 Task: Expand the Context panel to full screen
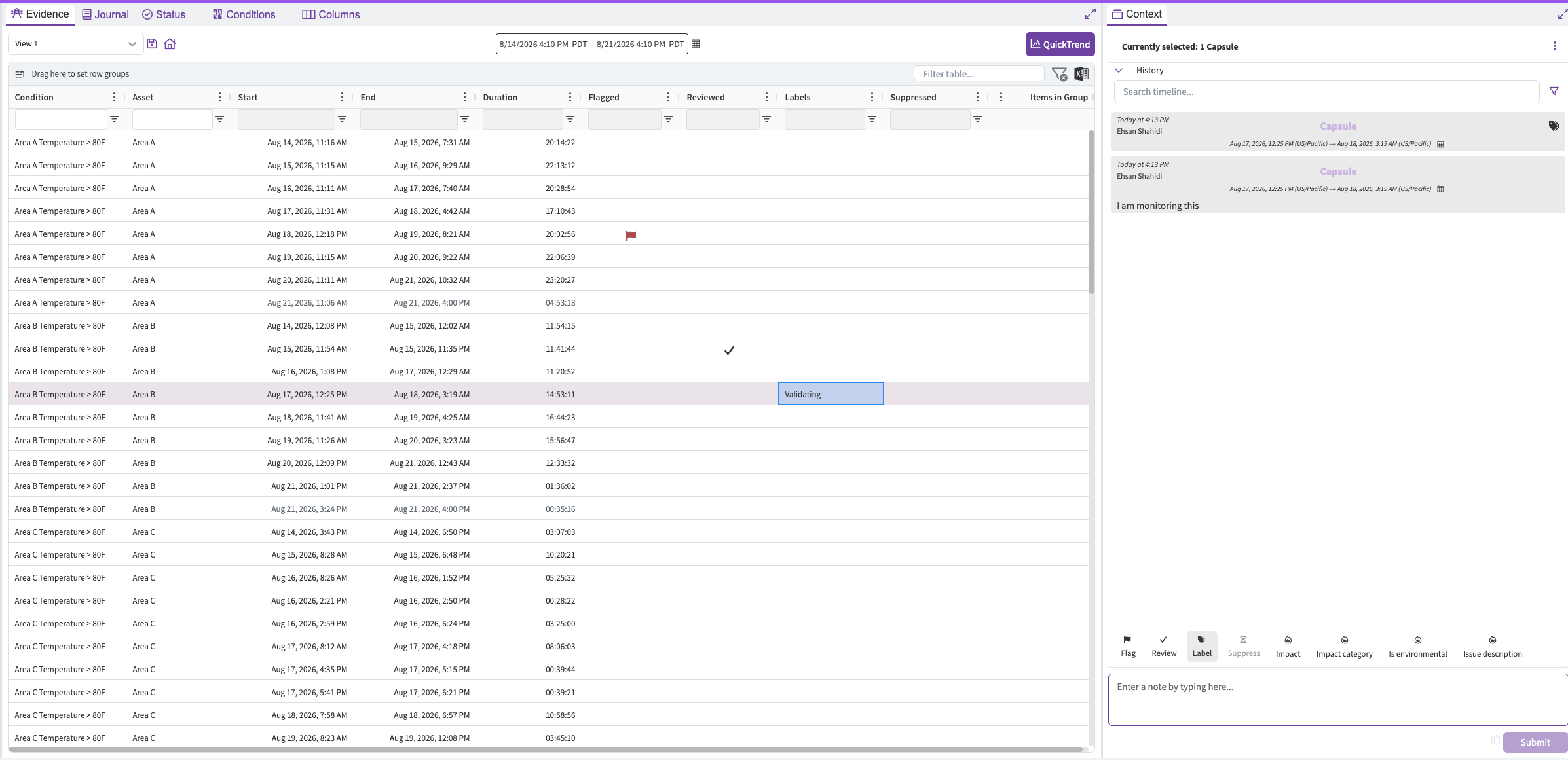1562,14
